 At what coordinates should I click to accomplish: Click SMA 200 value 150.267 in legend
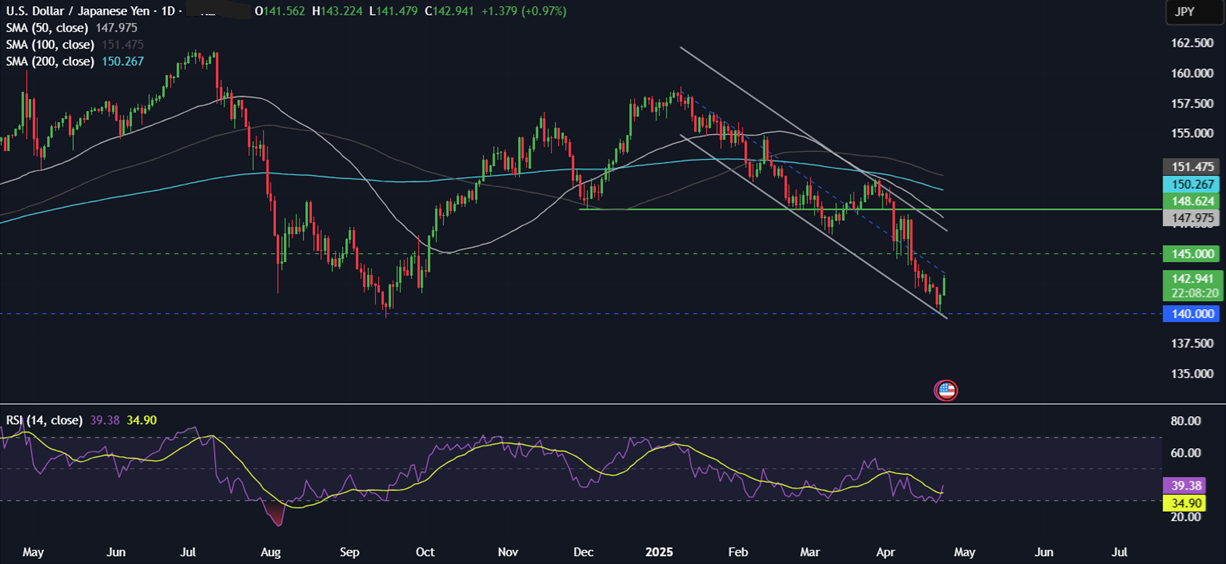tap(122, 62)
